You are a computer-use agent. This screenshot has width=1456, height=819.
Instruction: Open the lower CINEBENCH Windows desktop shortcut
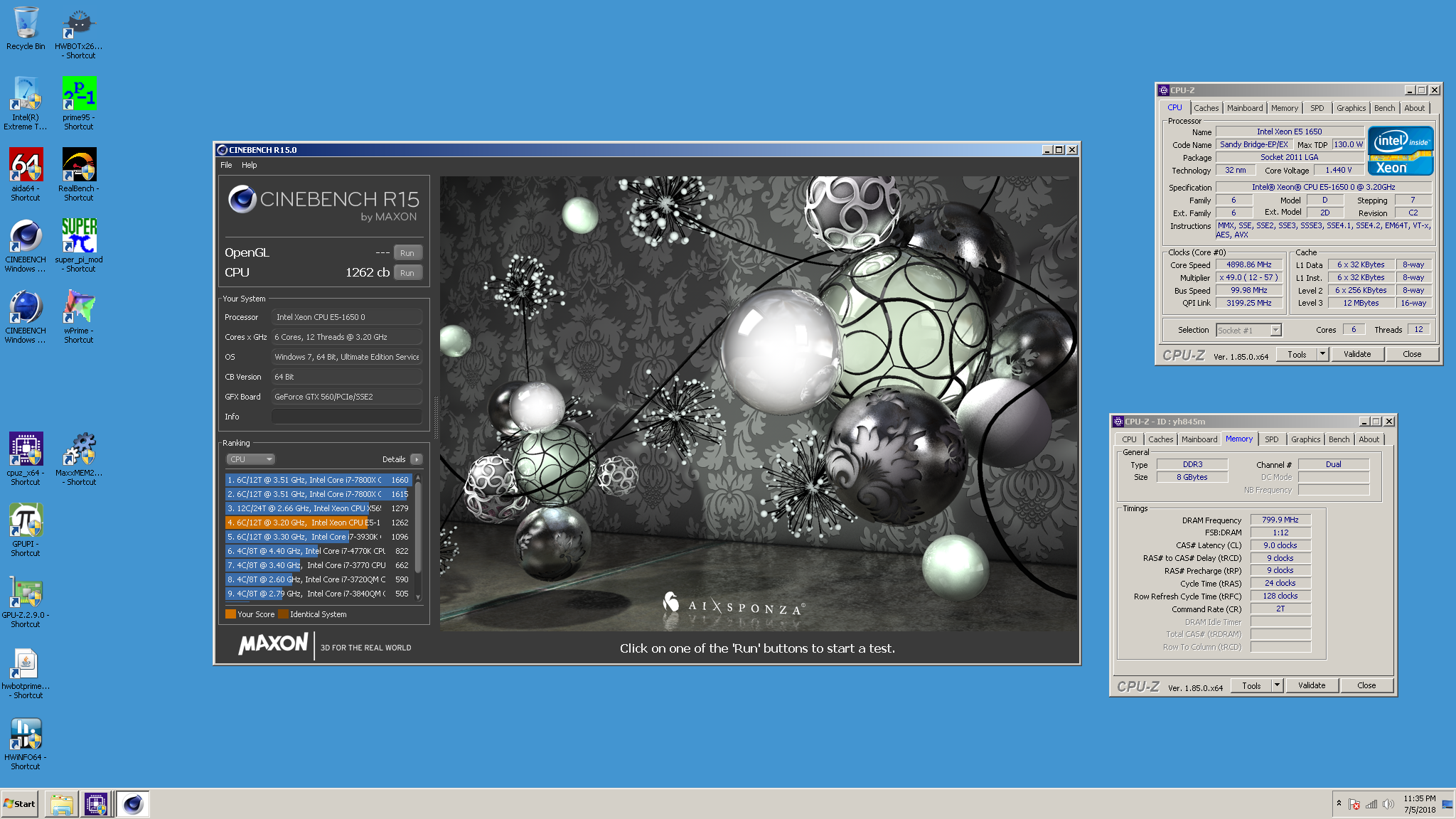(26, 317)
